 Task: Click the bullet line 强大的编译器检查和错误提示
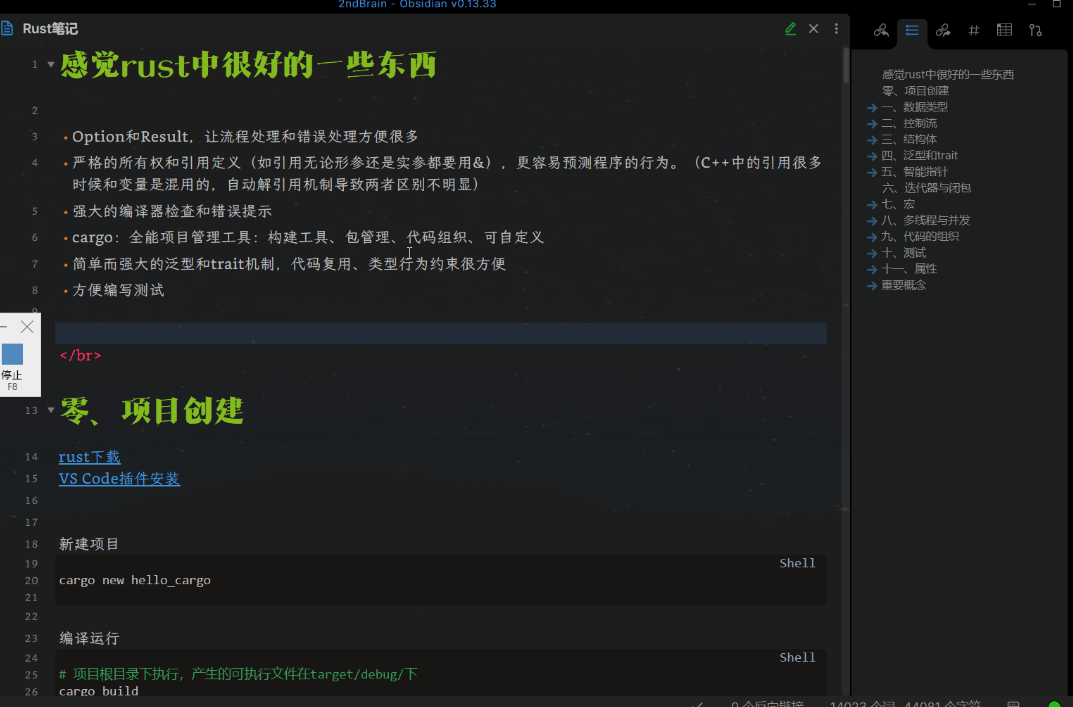click(x=172, y=211)
